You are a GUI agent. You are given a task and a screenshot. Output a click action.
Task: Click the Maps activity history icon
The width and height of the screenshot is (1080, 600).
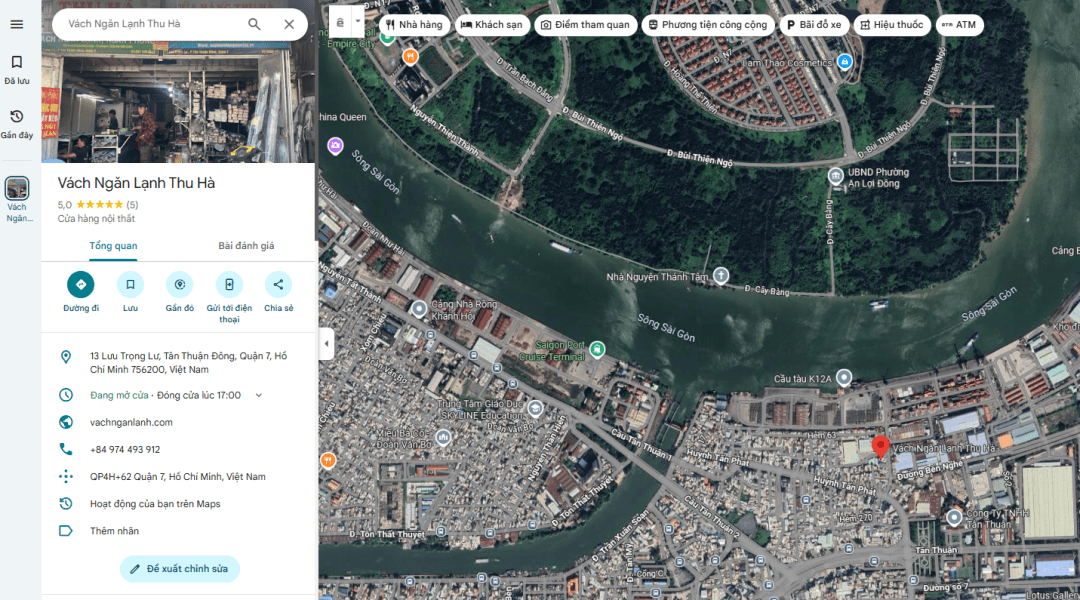[x=65, y=504]
